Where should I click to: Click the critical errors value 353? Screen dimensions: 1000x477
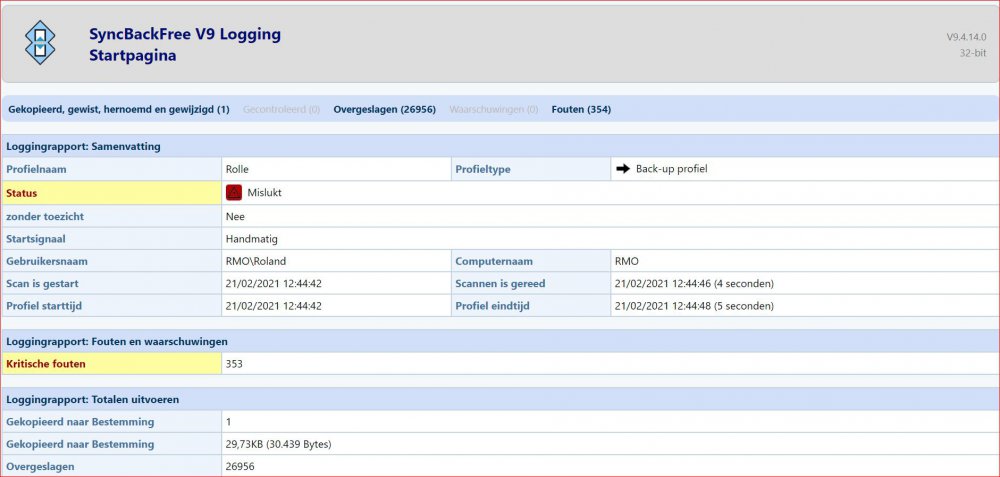click(234, 364)
